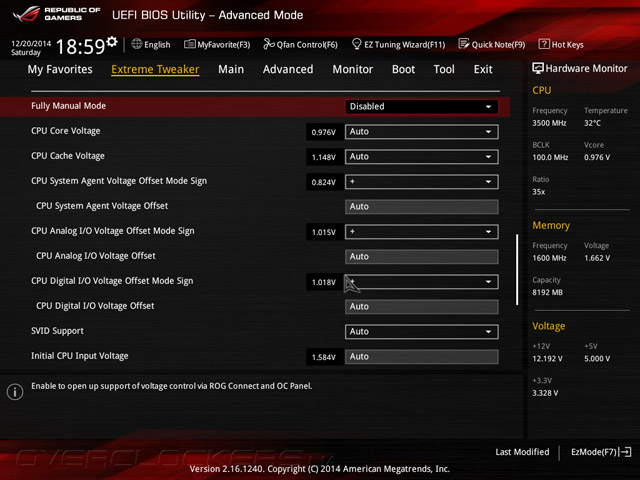Click the 35x Ratio value
Image resolution: width=640 pixels, height=480 pixels.
click(538, 191)
